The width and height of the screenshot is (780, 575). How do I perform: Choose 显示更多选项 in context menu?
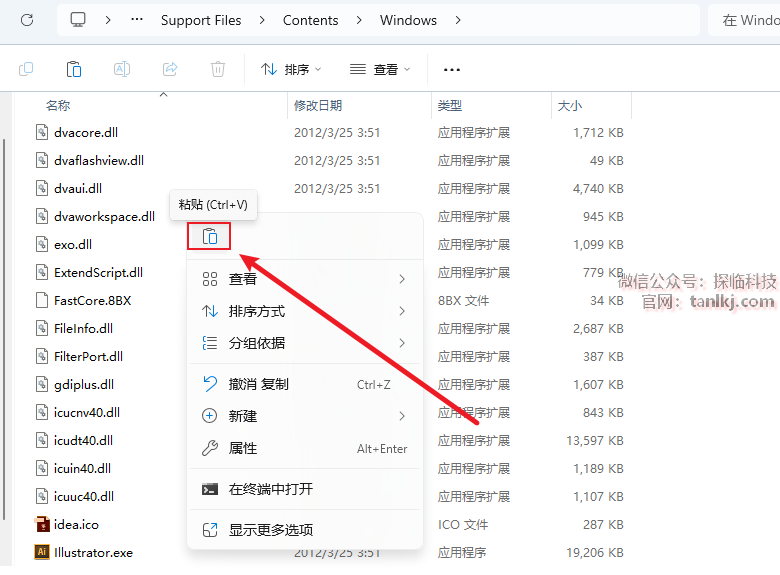click(x=270, y=530)
